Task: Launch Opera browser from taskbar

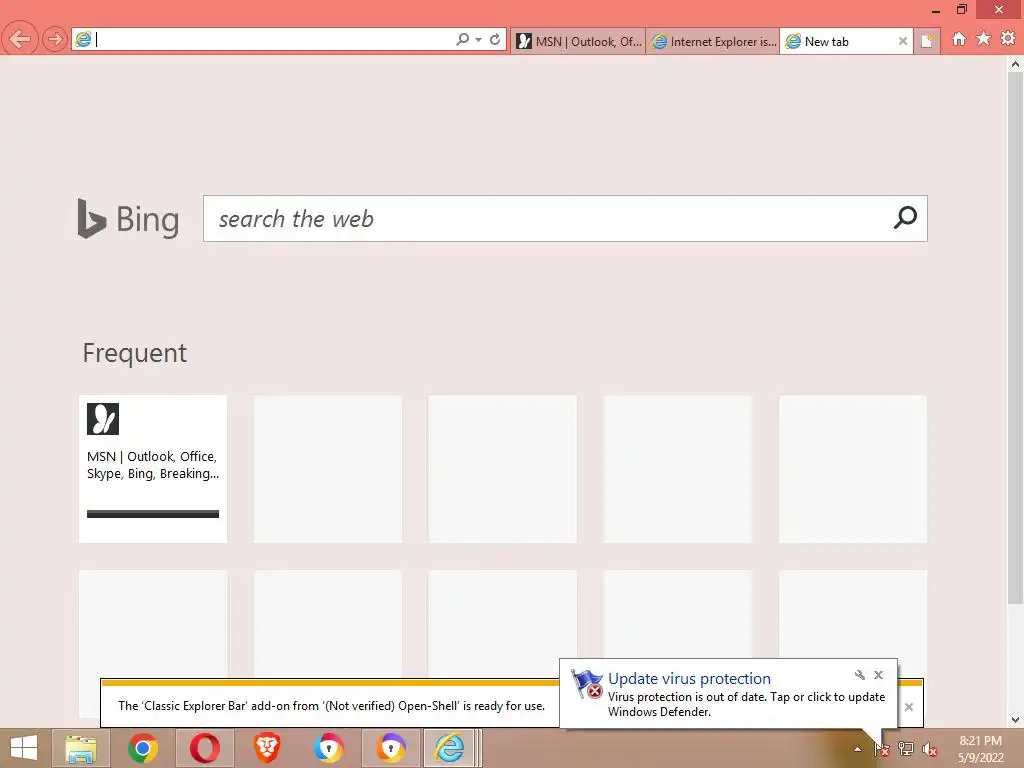Action: pyautogui.click(x=205, y=748)
